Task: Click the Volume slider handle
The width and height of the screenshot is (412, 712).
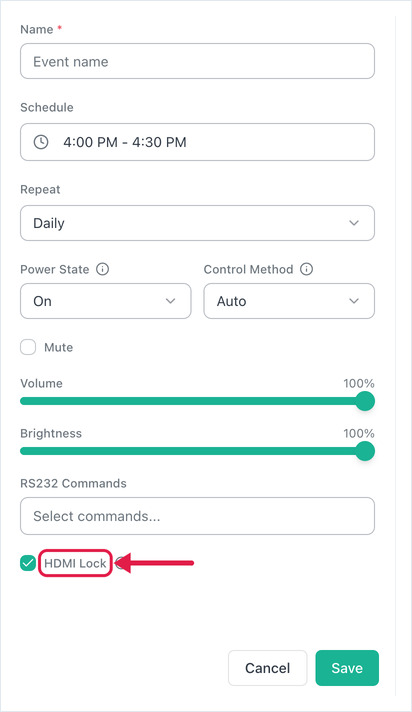Action: 365,401
